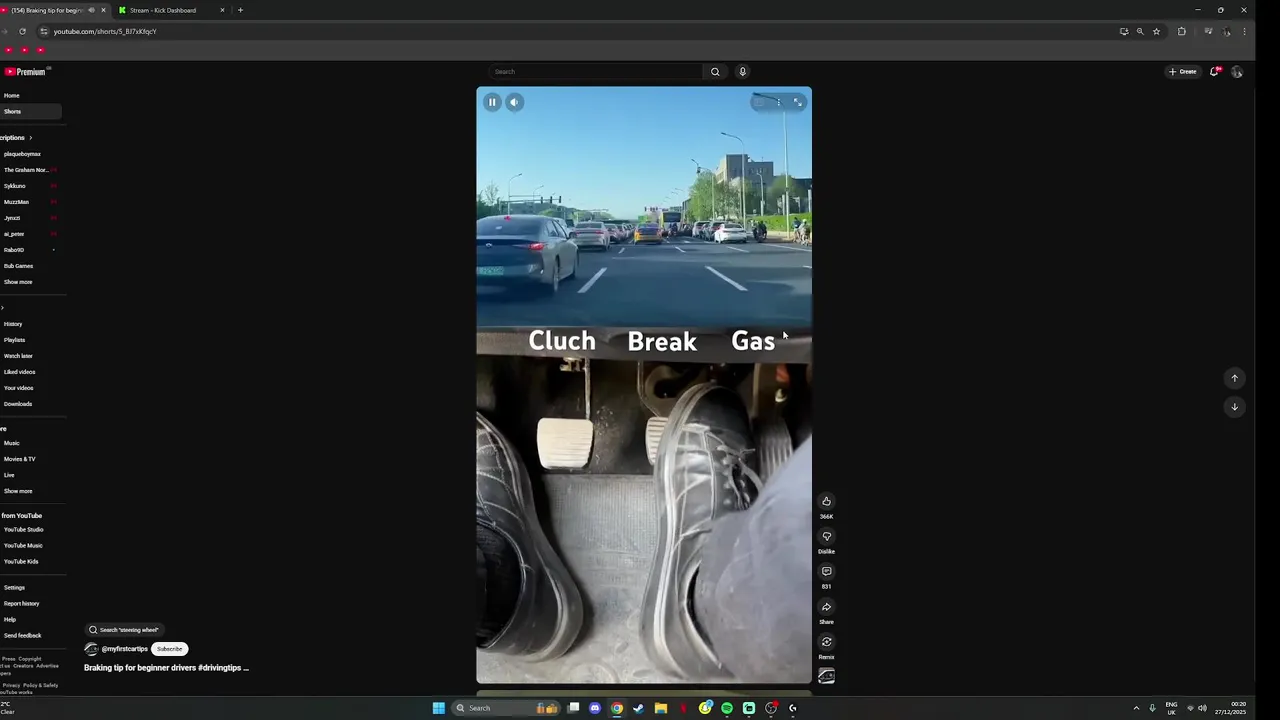Open the ai_peter channel
Viewport: 1280px width, 720px height.
point(14,234)
